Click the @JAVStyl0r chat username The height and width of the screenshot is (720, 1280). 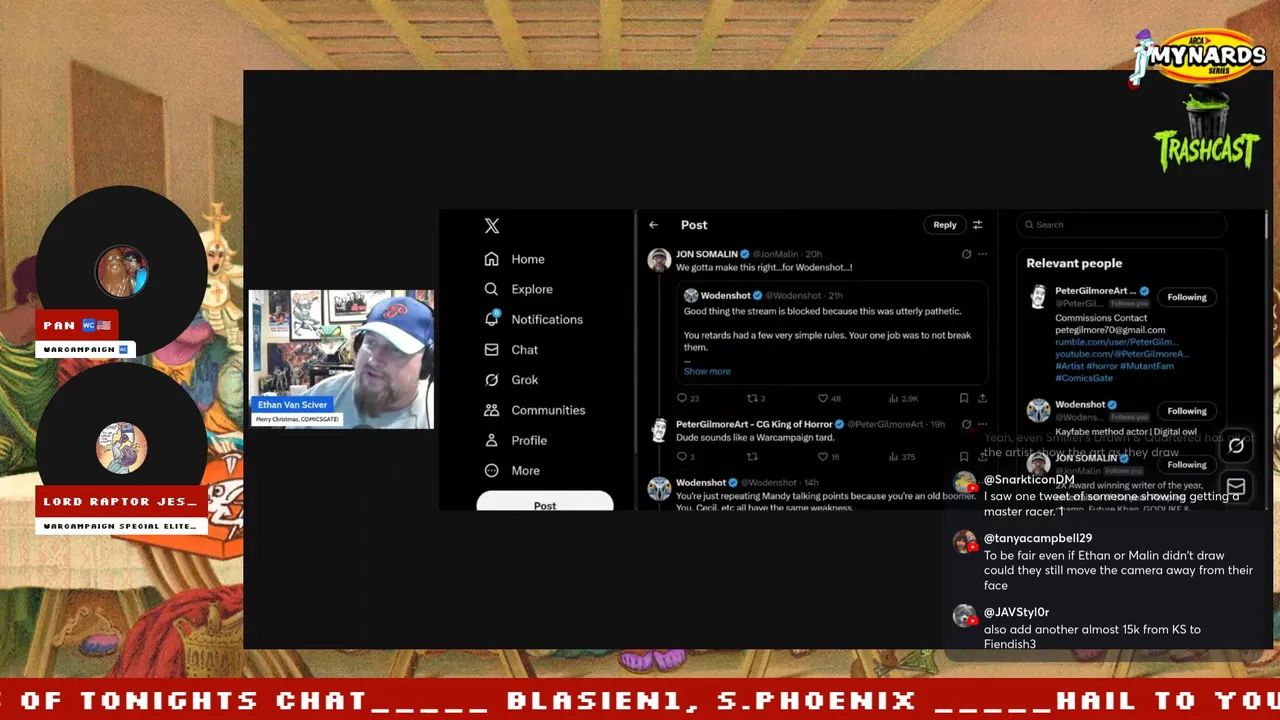[1016, 612]
